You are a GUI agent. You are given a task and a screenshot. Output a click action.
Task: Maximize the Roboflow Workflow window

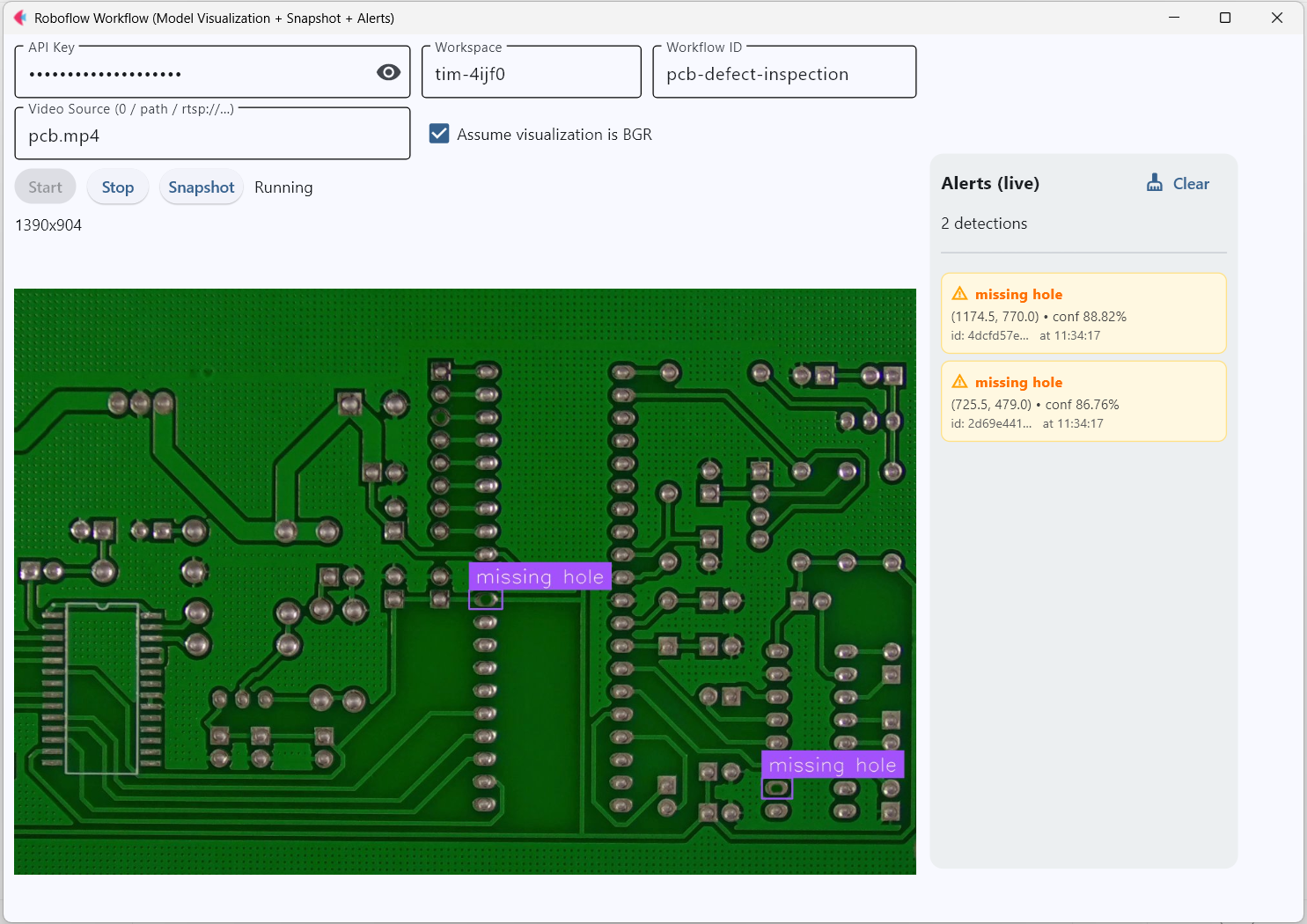(1224, 18)
